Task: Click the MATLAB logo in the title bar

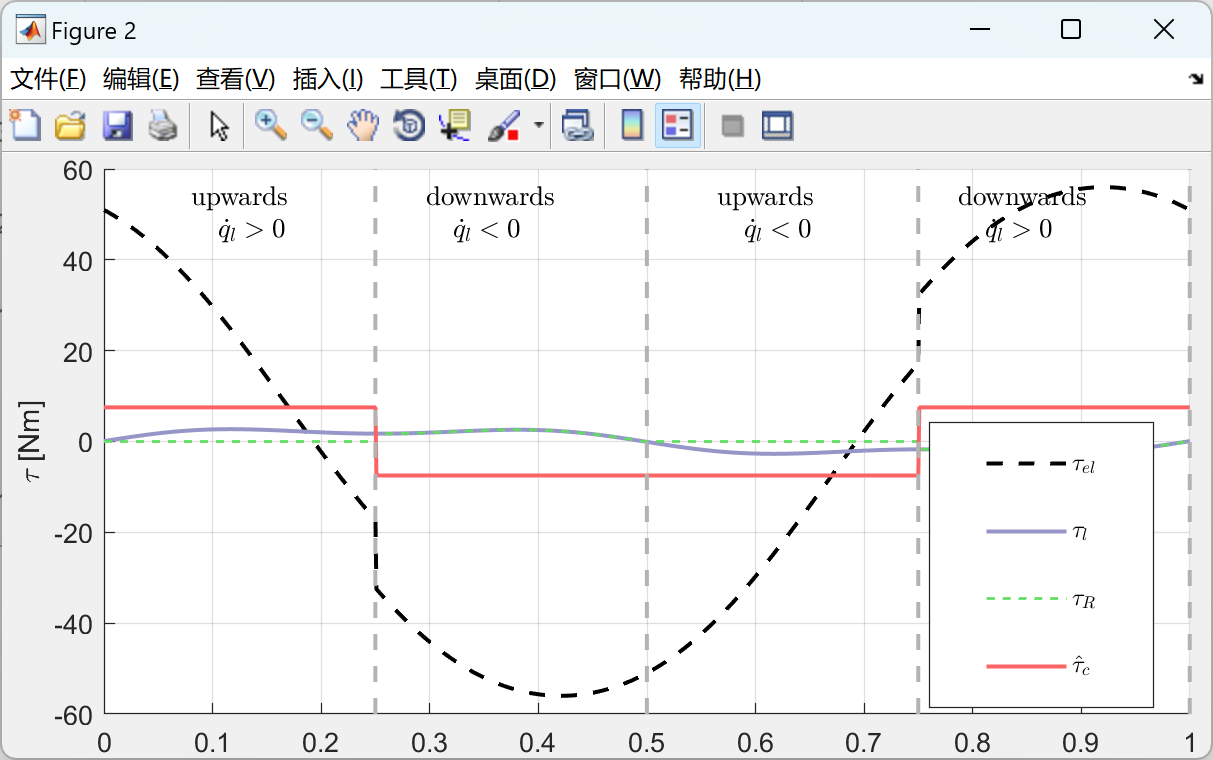Action: [31, 31]
